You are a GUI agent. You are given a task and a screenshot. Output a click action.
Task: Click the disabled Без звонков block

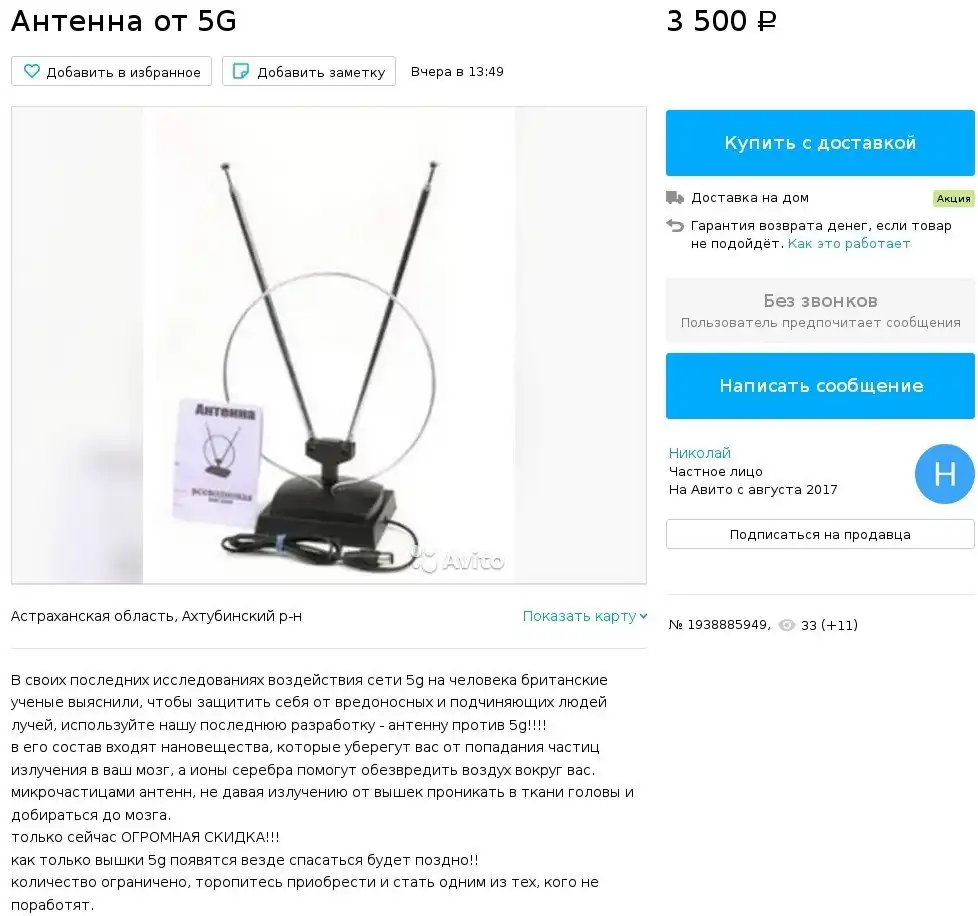coord(820,311)
